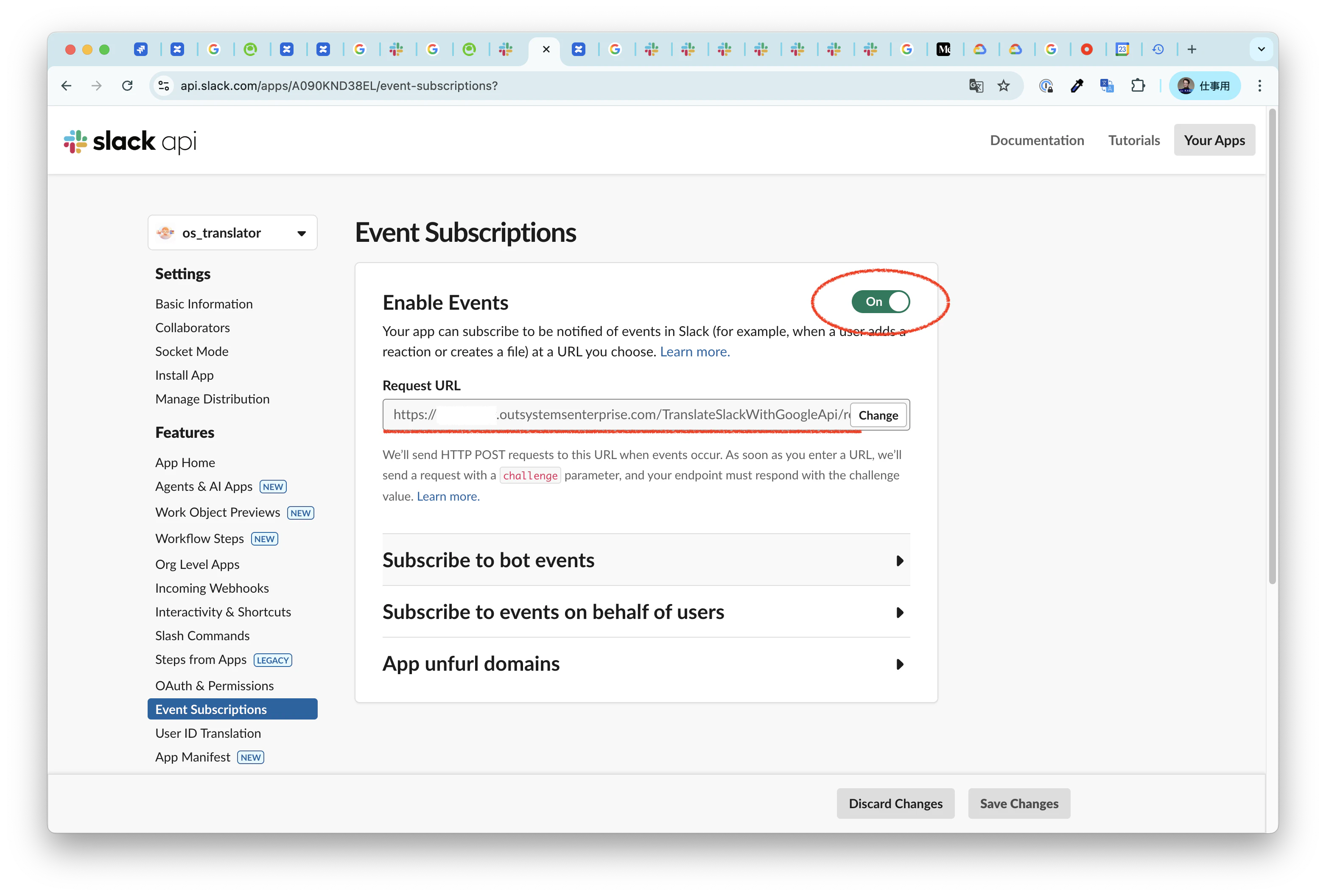Open a new browser tab with plus

(1192, 50)
